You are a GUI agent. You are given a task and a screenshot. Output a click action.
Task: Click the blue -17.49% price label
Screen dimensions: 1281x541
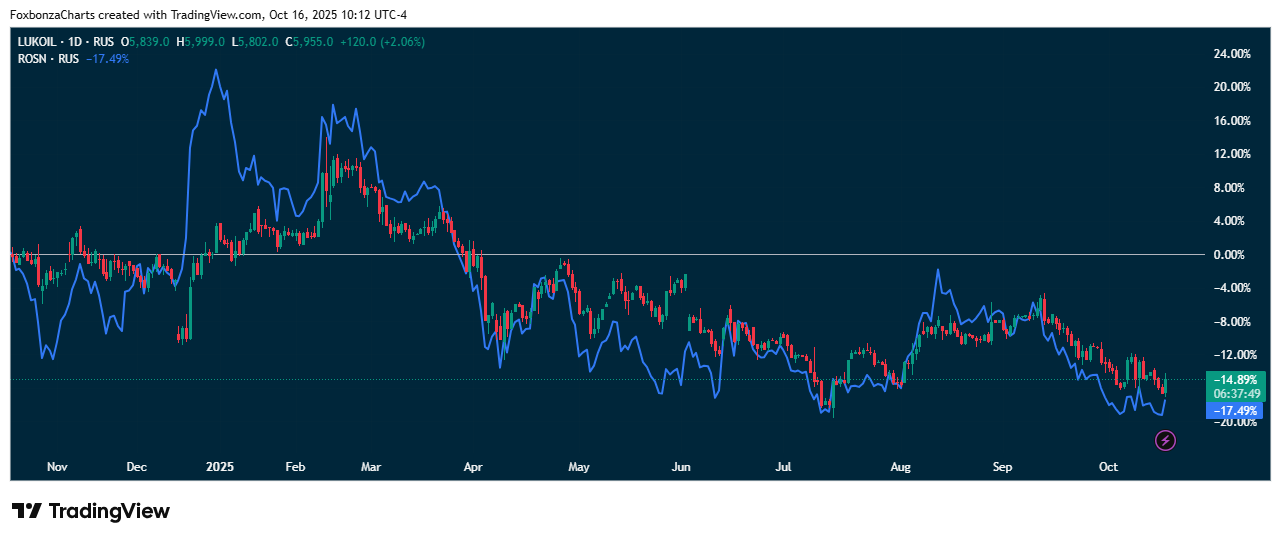point(1237,411)
